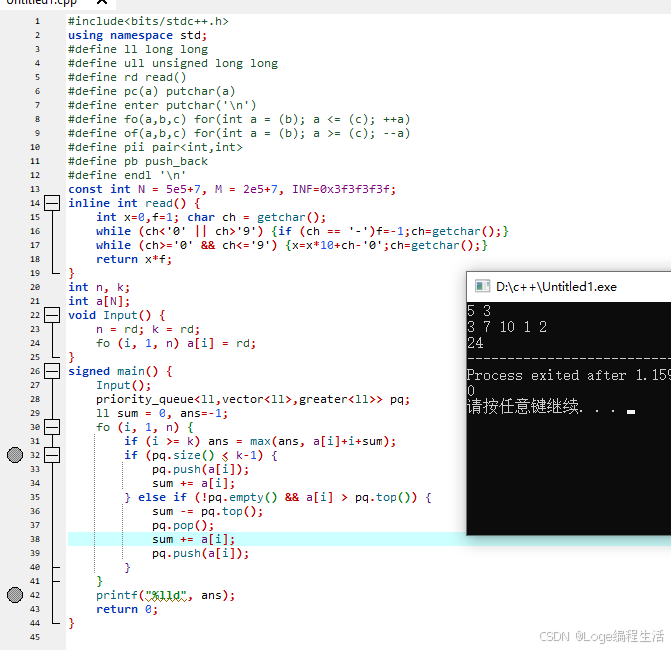Click the 'int a[N];' declaration
Viewport: 671px width, 650px height.
pyautogui.click(x=99, y=301)
